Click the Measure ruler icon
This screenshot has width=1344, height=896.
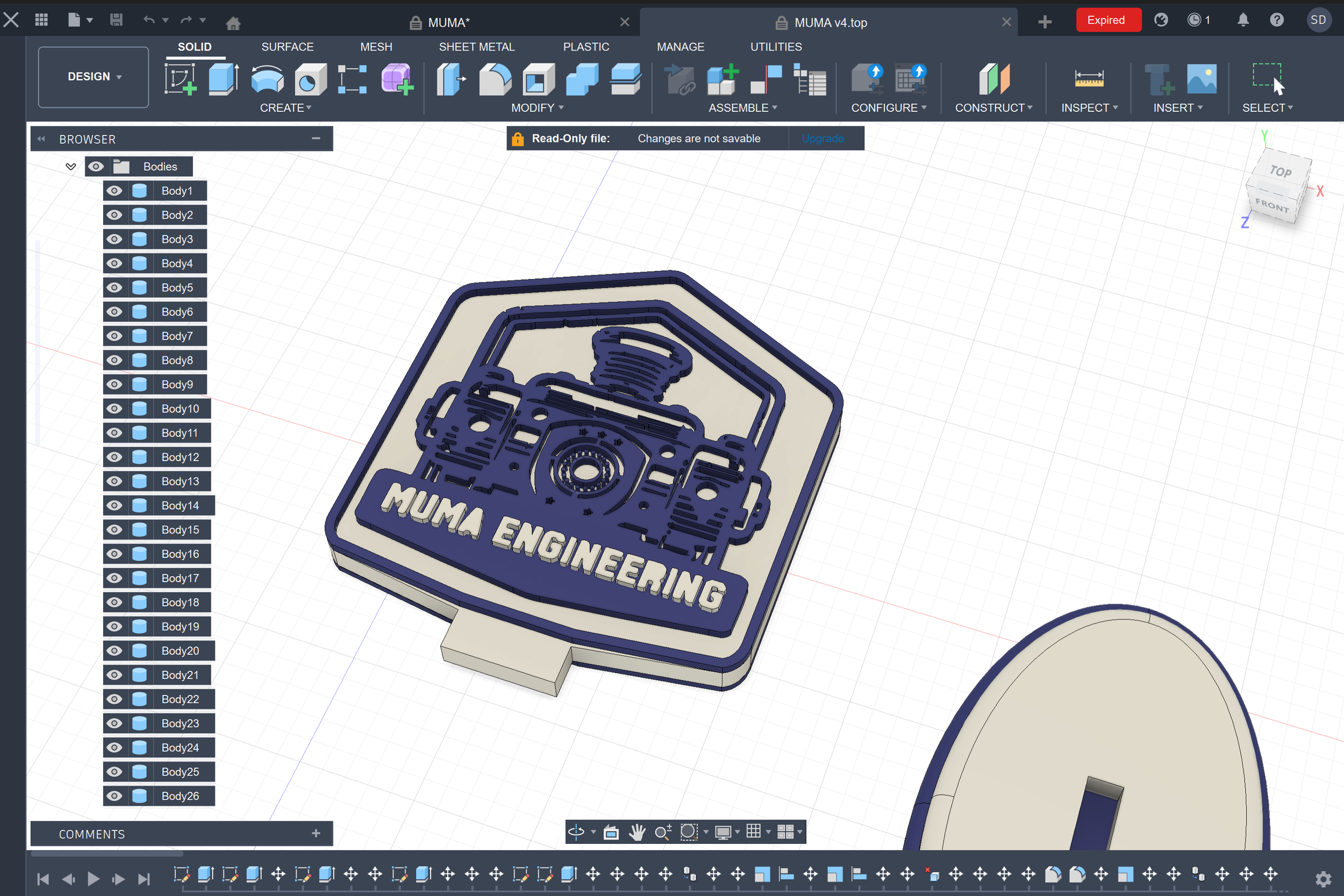[x=1089, y=79]
